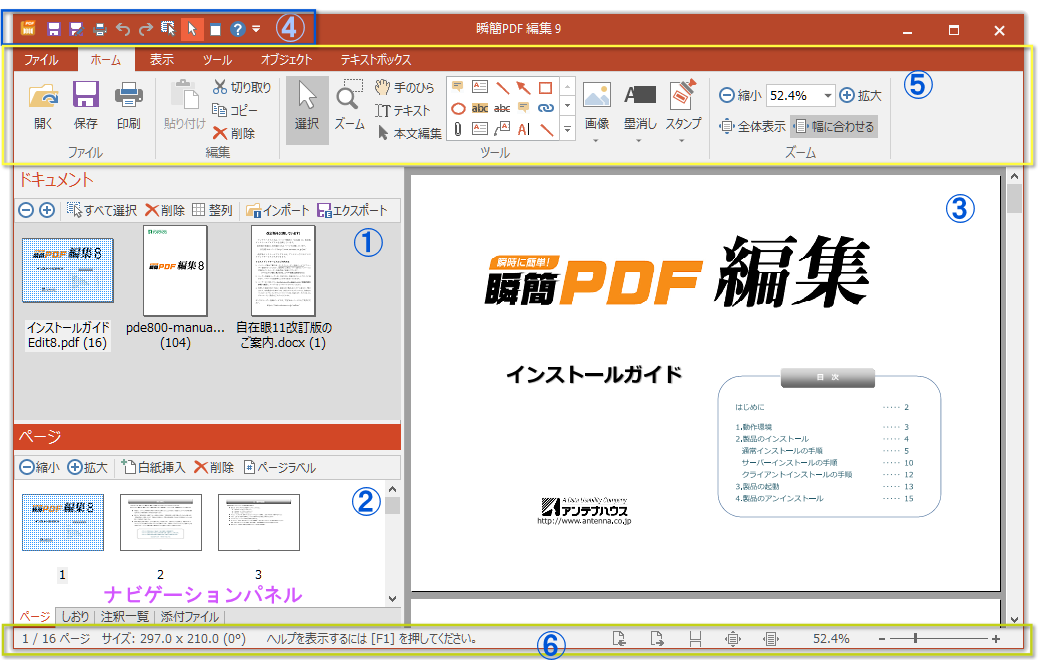Viewport: 1038px width, 662px height.
Task: Select the paperclip attachment tool
Action: pyautogui.click(x=458, y=129)
